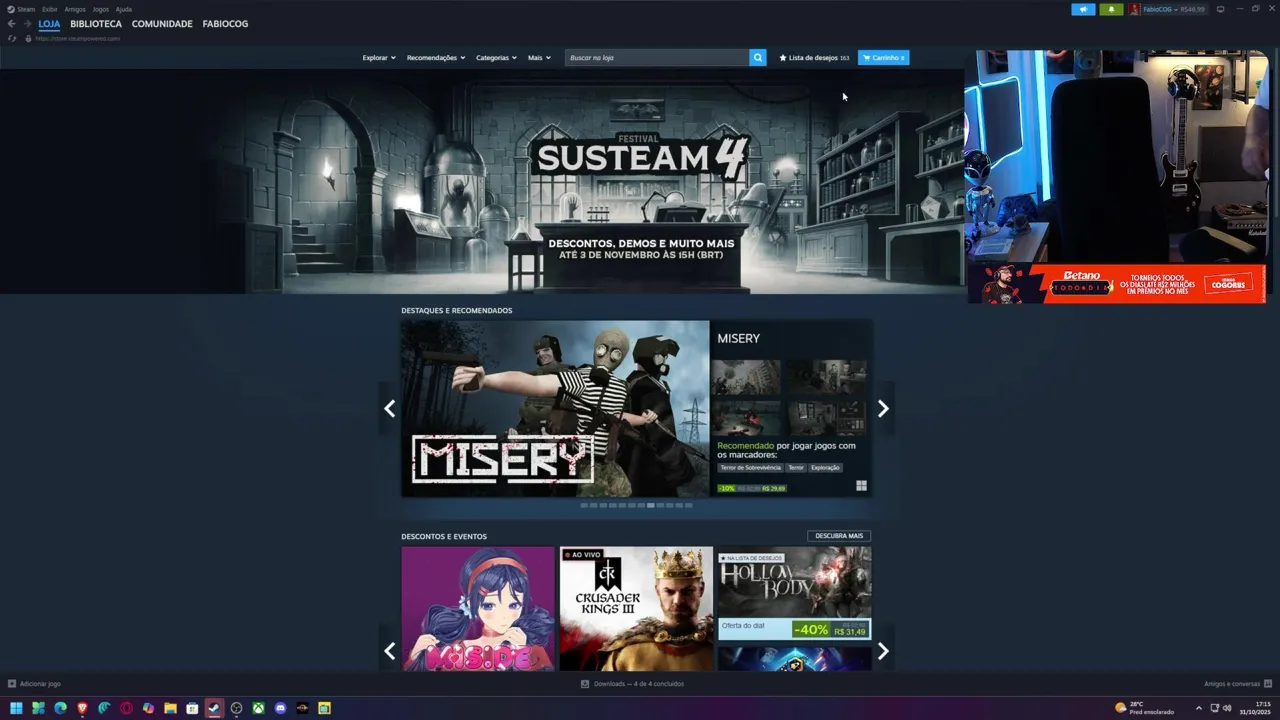
Task: Expand the Mais dropdown
Action: [x=539, y=58]
